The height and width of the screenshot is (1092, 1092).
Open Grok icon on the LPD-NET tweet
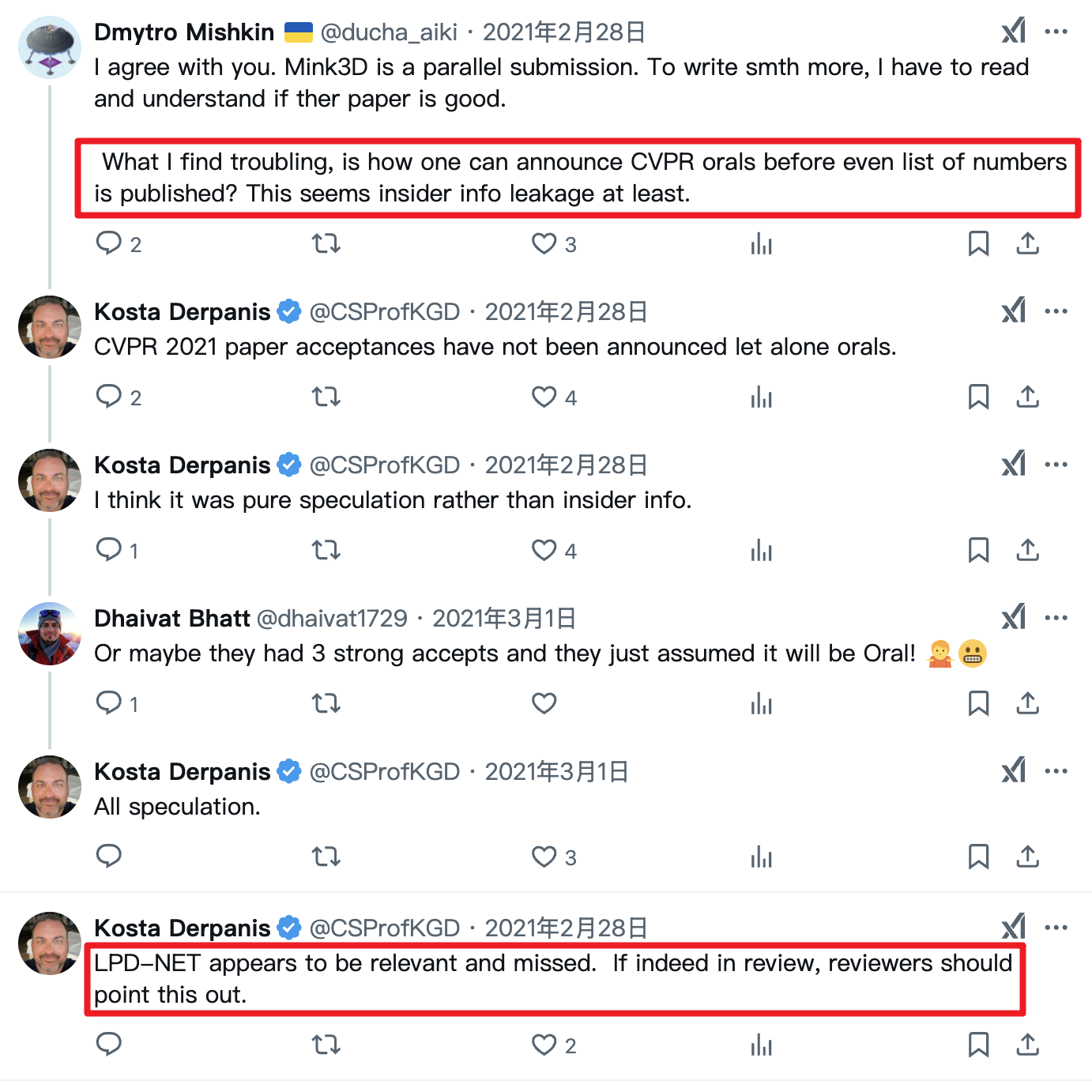(1014, 927)
